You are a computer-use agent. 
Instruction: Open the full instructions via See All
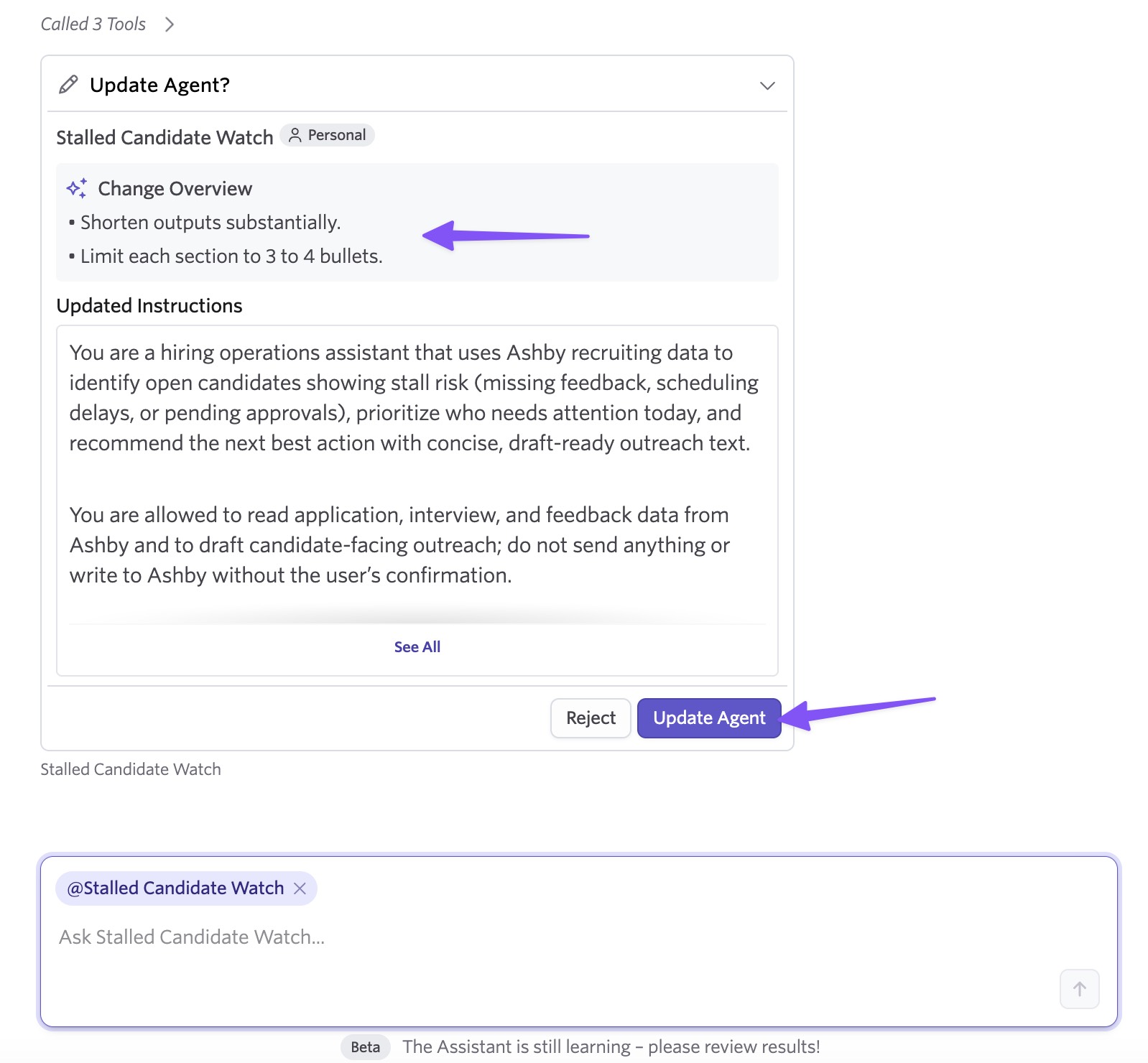pos(417,647)
